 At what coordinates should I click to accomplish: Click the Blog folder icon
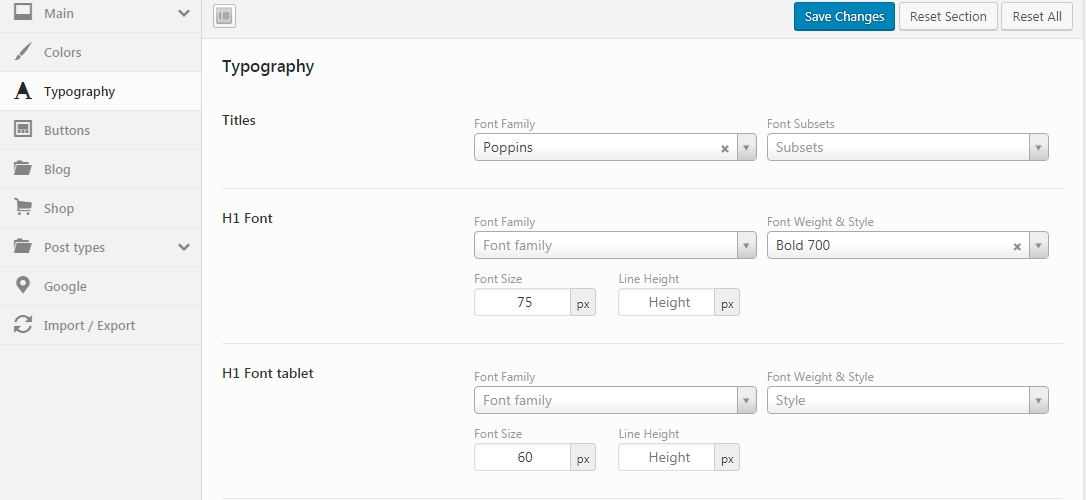click(23, 169)
